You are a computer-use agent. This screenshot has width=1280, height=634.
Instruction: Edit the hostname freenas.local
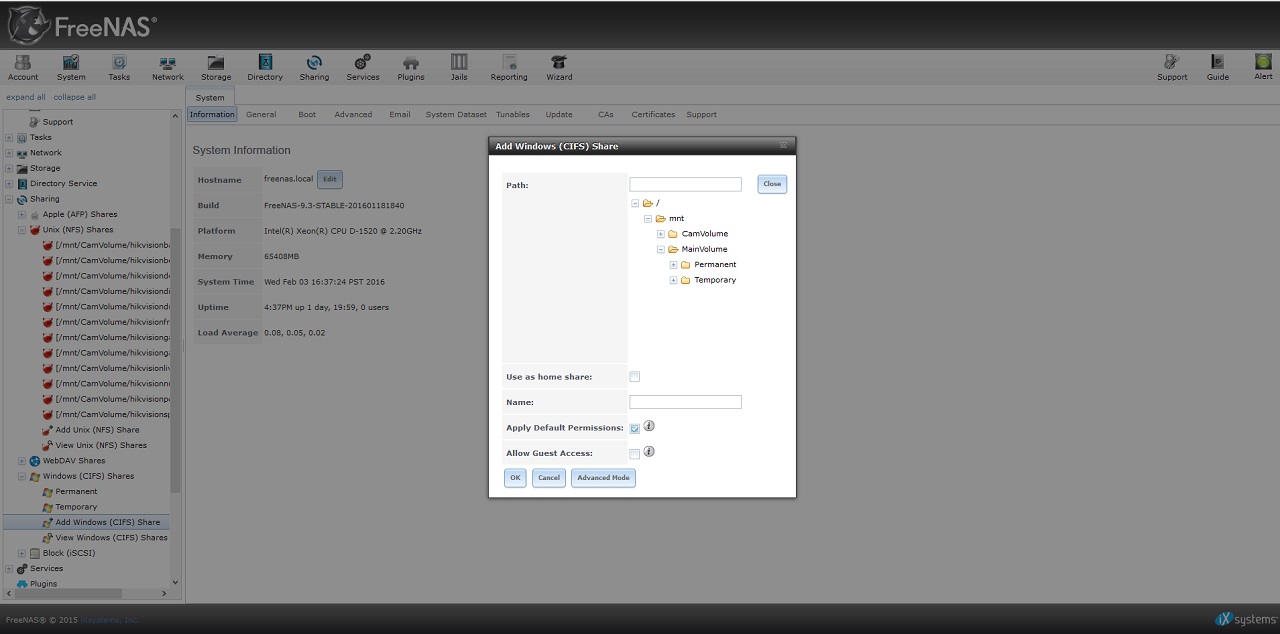[330, 179]
